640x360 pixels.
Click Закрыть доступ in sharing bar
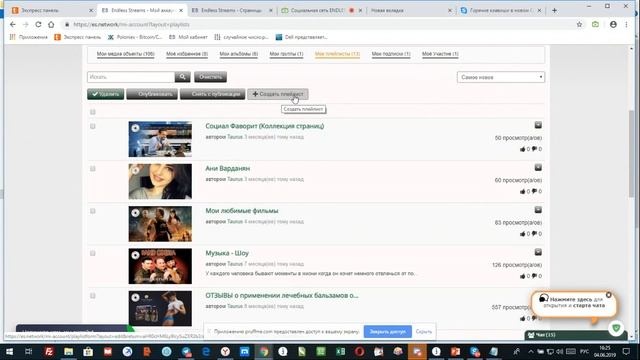click(x=387, y=331)
